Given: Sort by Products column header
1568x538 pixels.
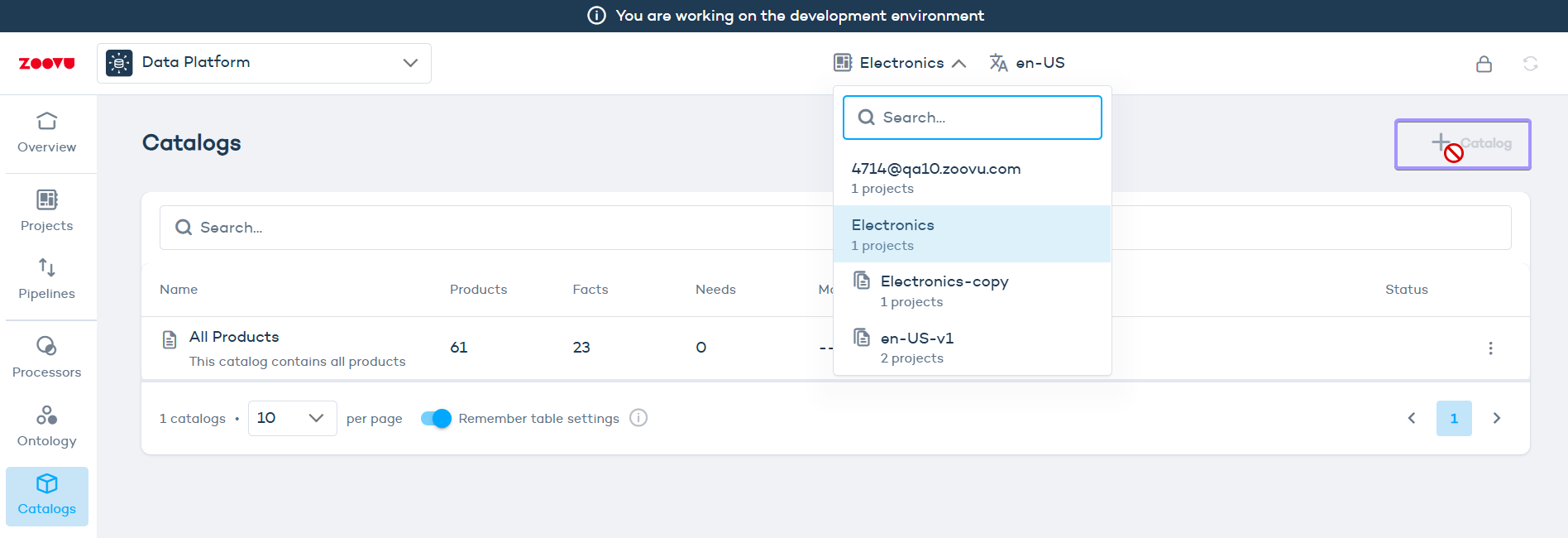Looking at the screenshot, I should 478,290.
